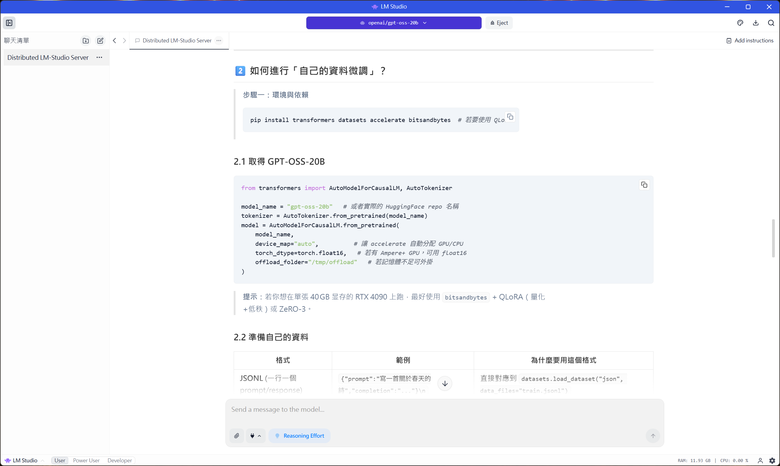Screen dimensions: 780x466
Task: Click table header 為什麼要用這個格式
Action: tap(563, 360)
